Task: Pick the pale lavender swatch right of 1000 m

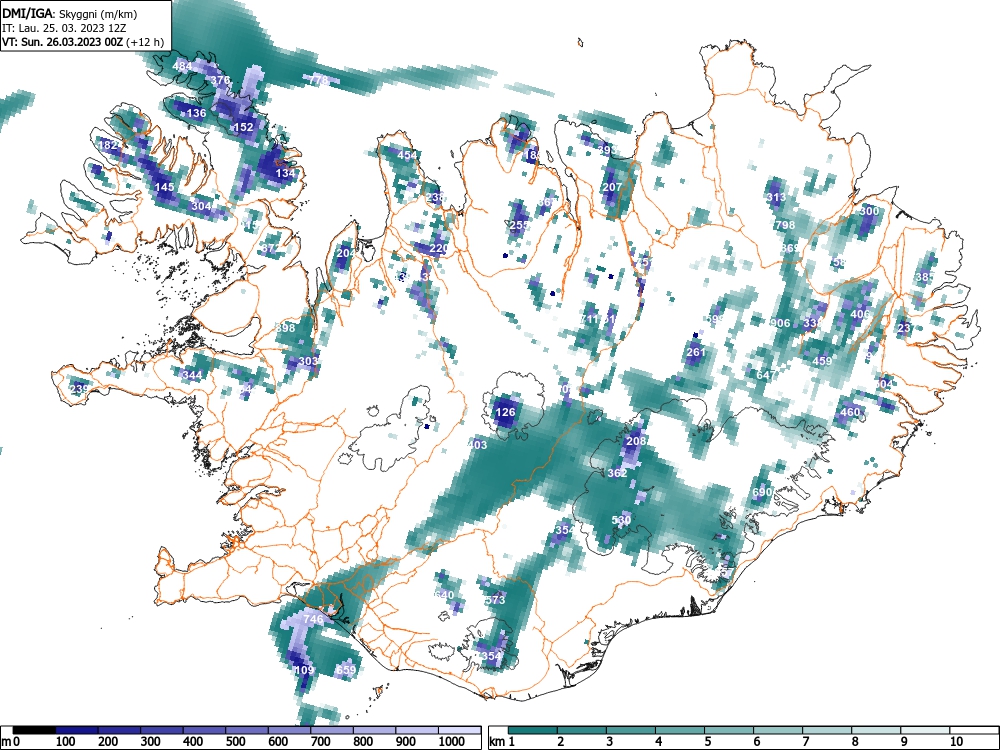Action: pos(459,730)
